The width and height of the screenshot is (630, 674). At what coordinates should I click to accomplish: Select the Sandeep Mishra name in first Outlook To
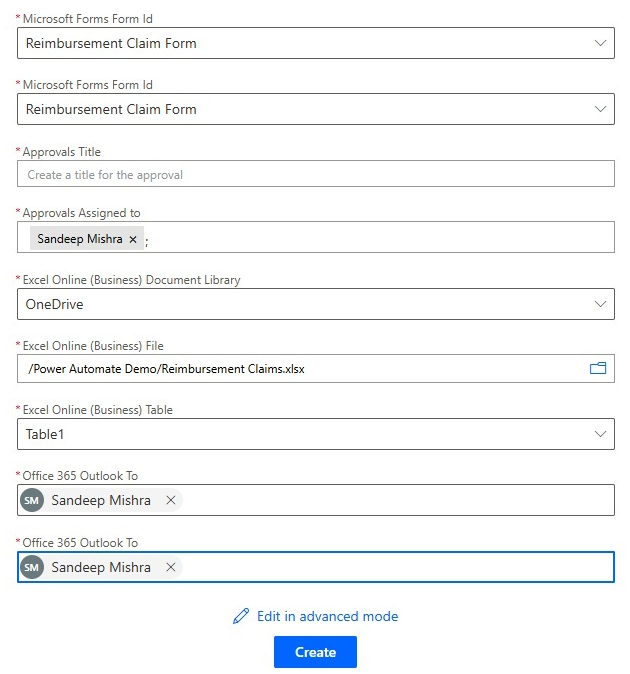point(101,500)
